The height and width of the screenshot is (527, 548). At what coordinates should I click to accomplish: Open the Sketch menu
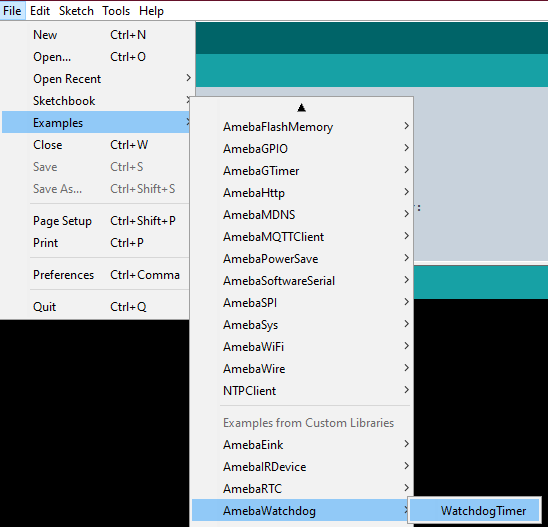tap(76, 11)
